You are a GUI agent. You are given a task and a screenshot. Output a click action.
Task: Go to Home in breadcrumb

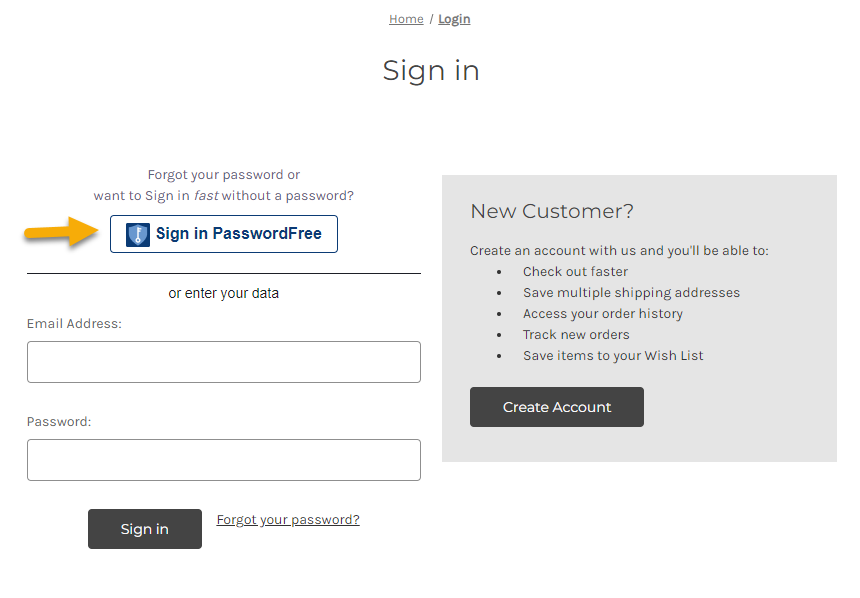coord(406,19)
